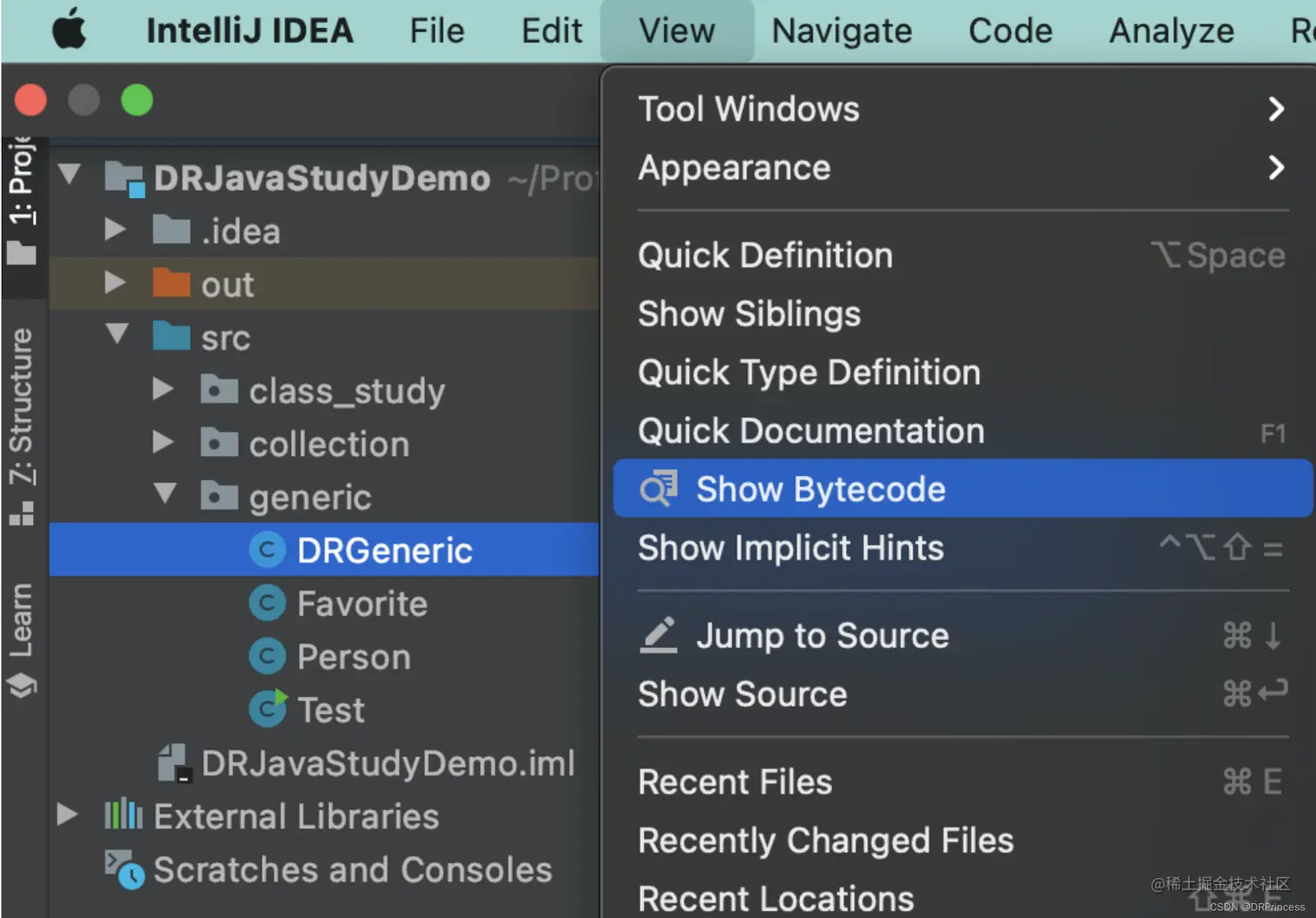Screen dimensions: 1316x918
Task: Click the Favorite class icon
Action: pyautogui.click(x=267, y=603)
